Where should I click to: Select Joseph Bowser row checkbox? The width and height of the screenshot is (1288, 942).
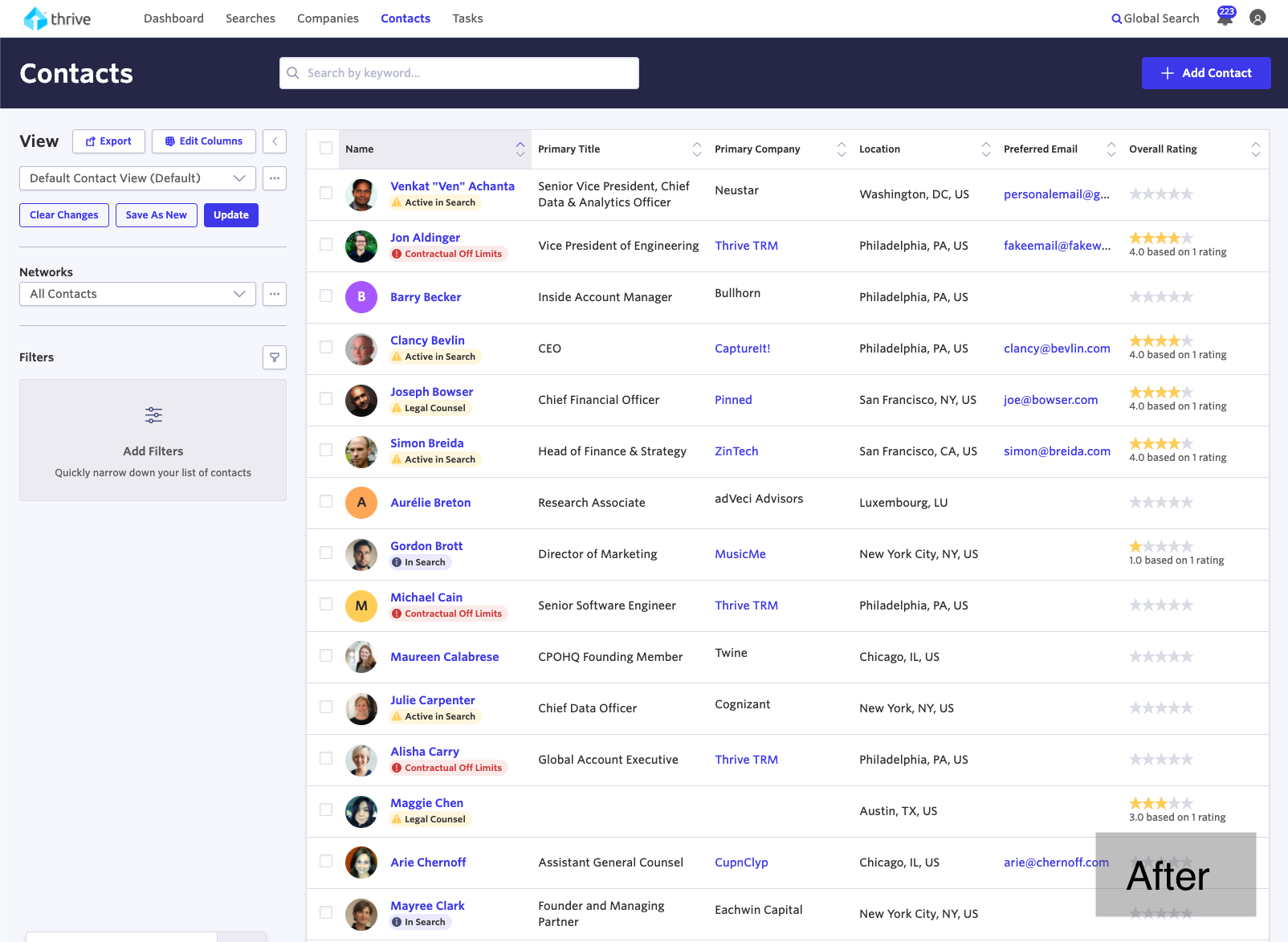[x=326, y=398]
